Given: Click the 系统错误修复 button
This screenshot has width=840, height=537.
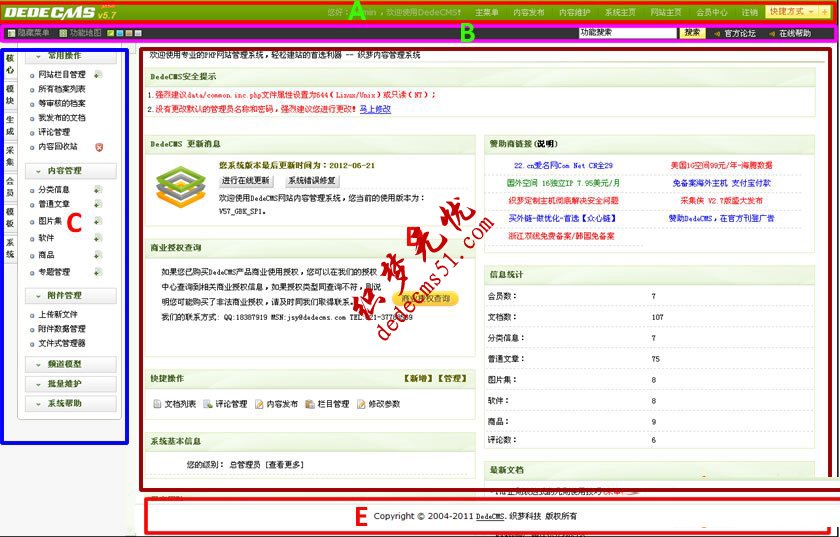Looking at the screenshot, I should pos(312,181).
